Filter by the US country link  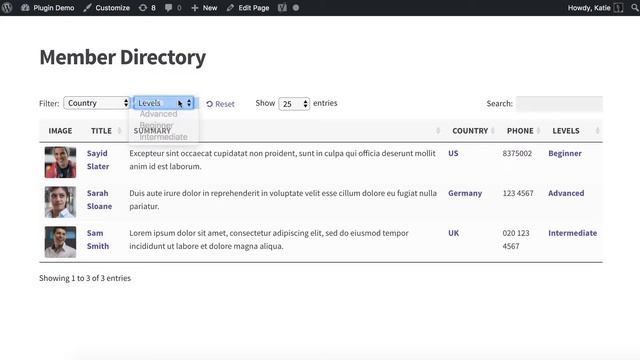[x=453, y=153]
